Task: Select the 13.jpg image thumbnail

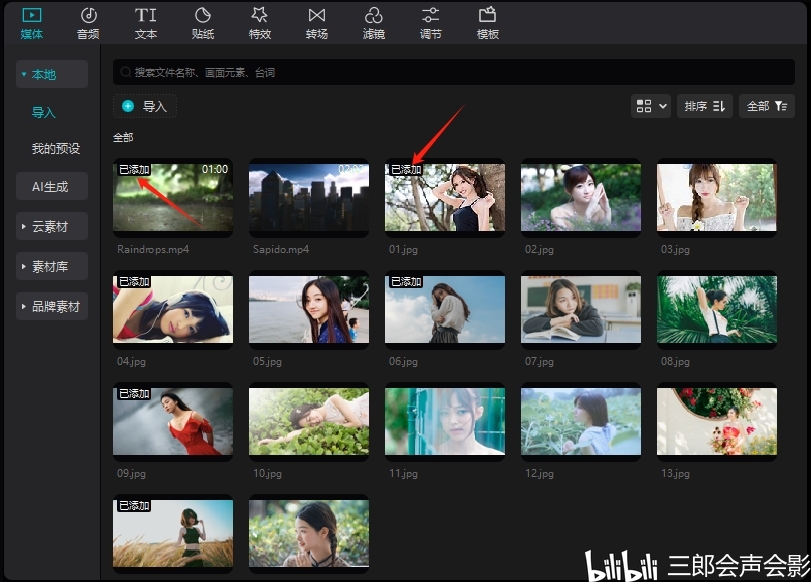Action: [717, 422]
